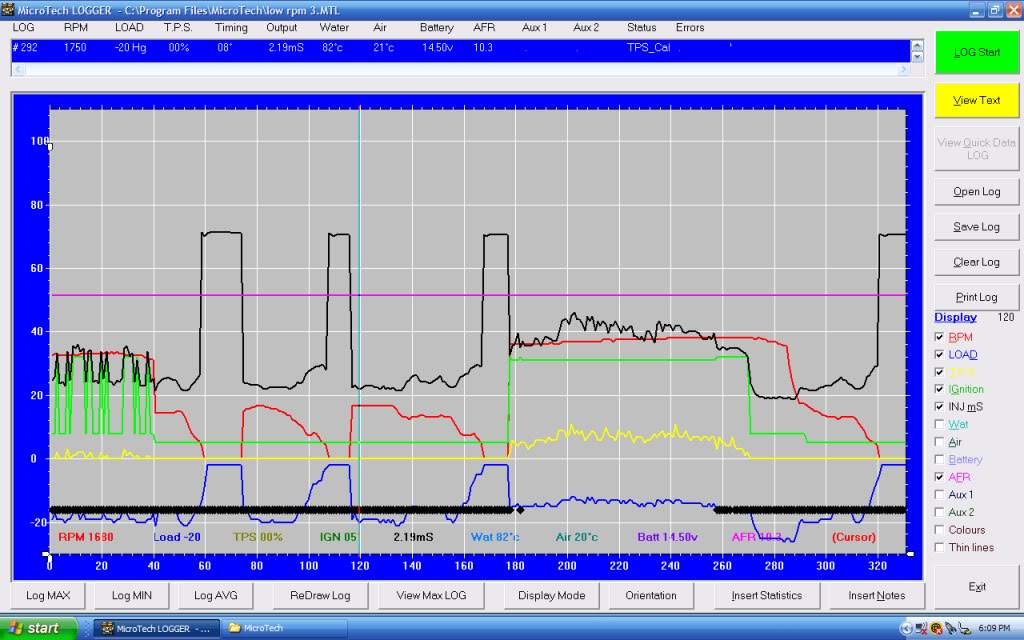This screenshot has width=1024, height=640.
Task: Click the horizontal scrollbar right arrow
Action: tap(904, 69)
